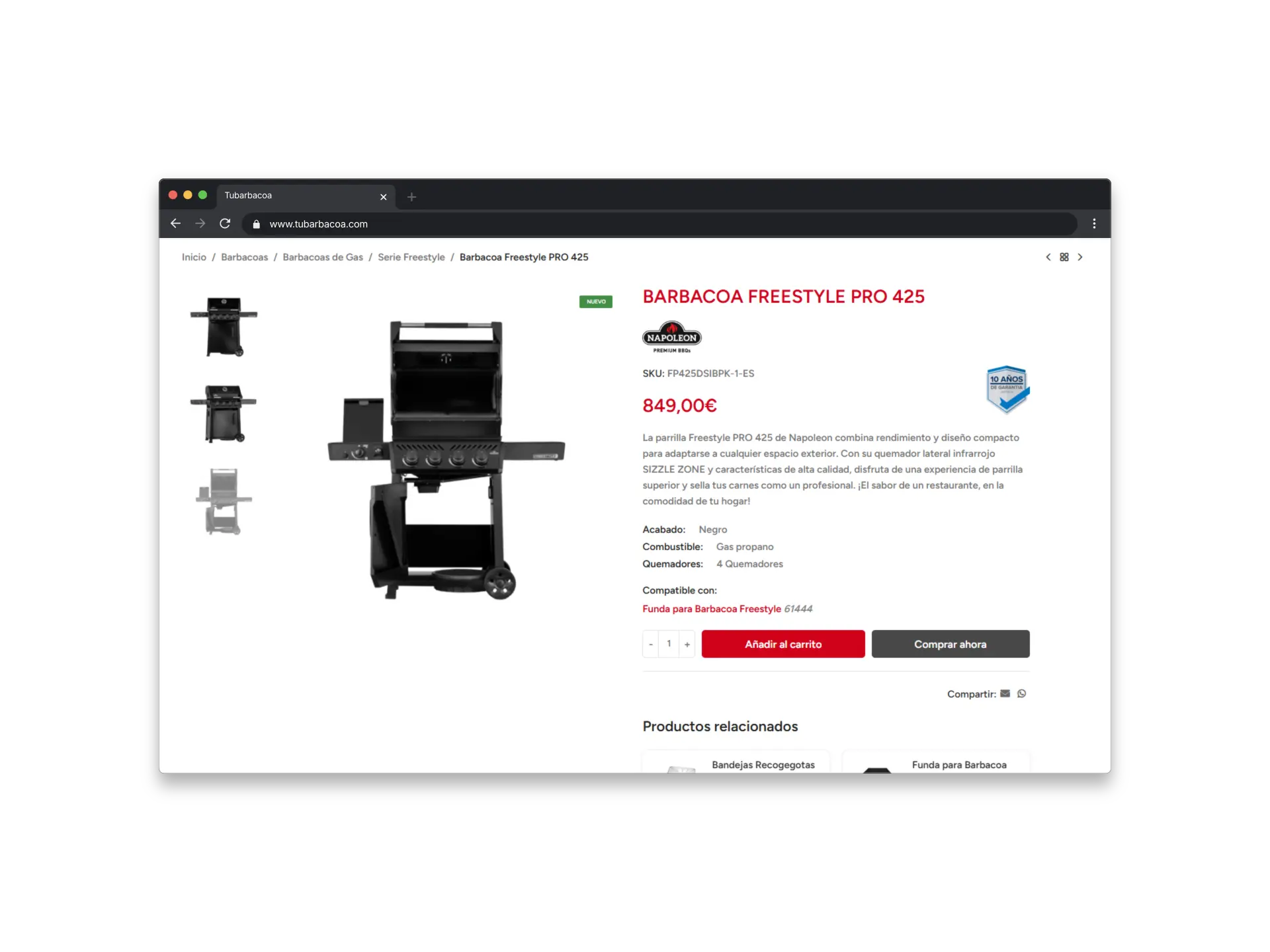
Task: Click the NUEVO green badge
Action: point(596,301)
